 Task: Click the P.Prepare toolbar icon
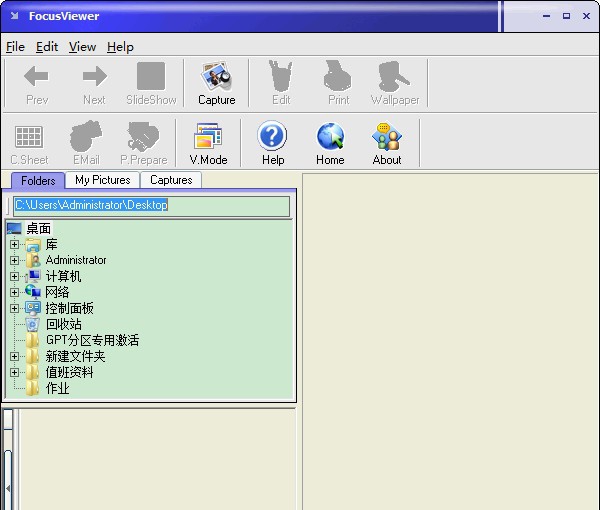tap(143, 135)
